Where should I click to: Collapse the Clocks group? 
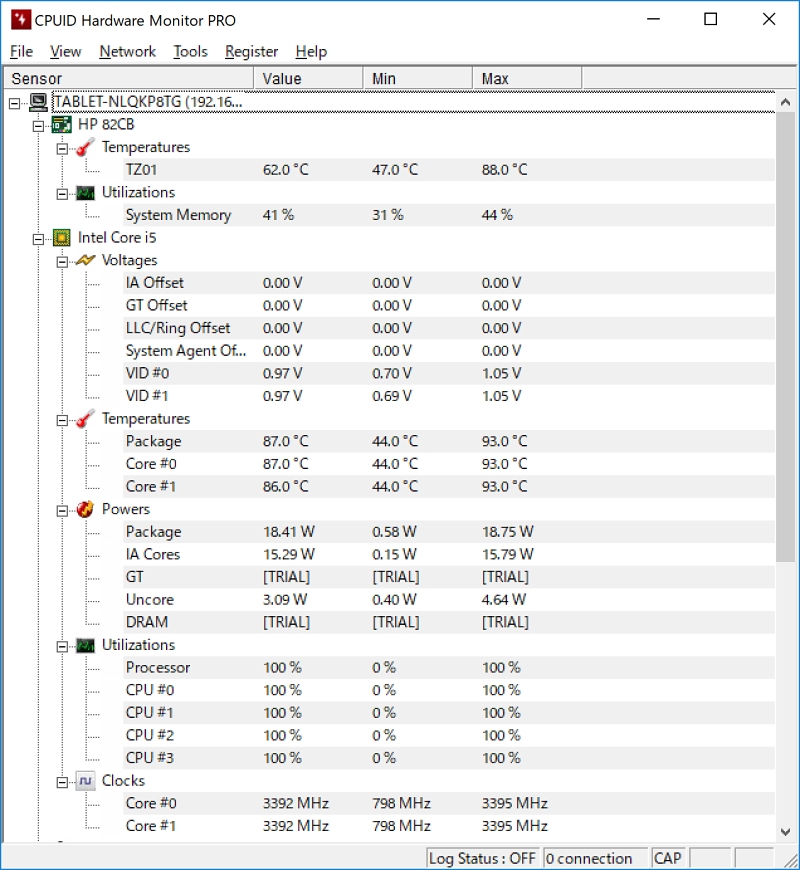[62, 782]
